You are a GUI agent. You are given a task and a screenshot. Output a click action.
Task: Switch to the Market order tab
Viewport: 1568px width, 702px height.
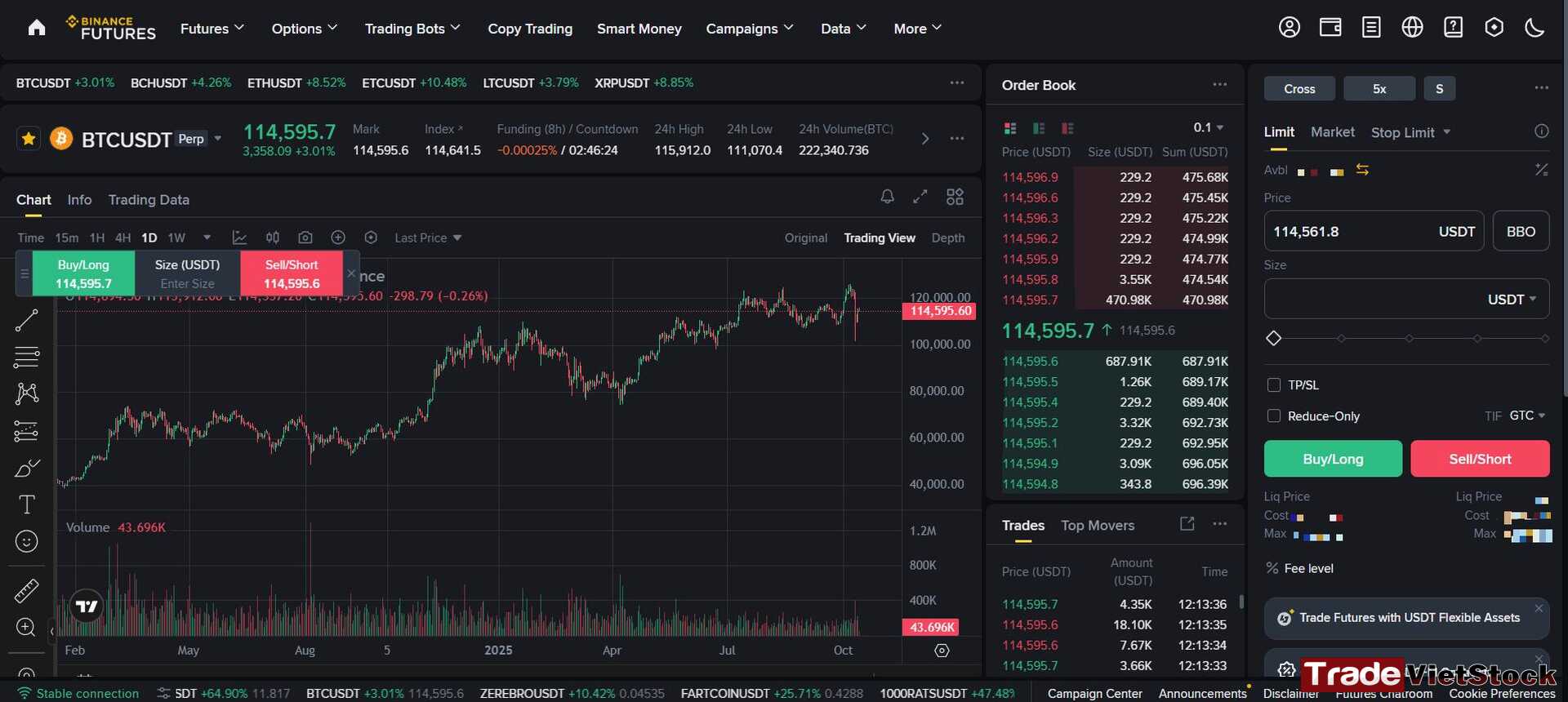pos(1333,132)
